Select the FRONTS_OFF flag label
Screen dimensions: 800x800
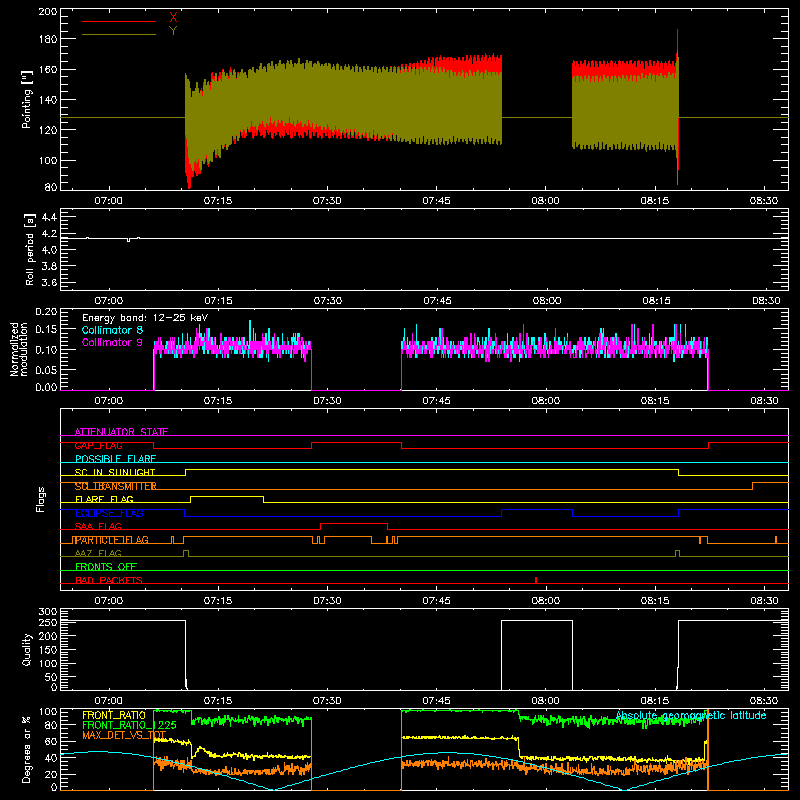click(x=106, y=567)
